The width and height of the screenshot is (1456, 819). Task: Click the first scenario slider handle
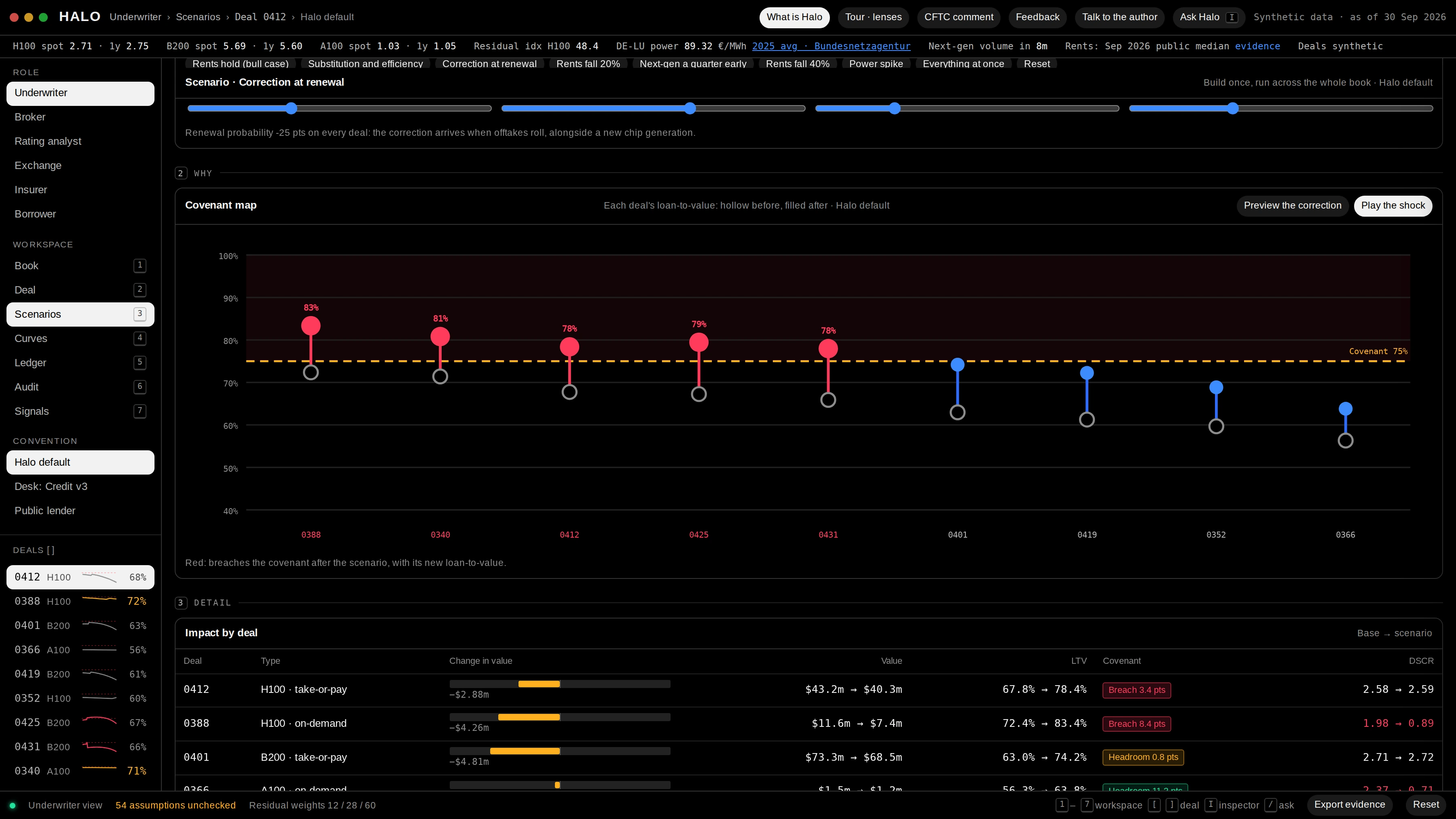point(291,108)
